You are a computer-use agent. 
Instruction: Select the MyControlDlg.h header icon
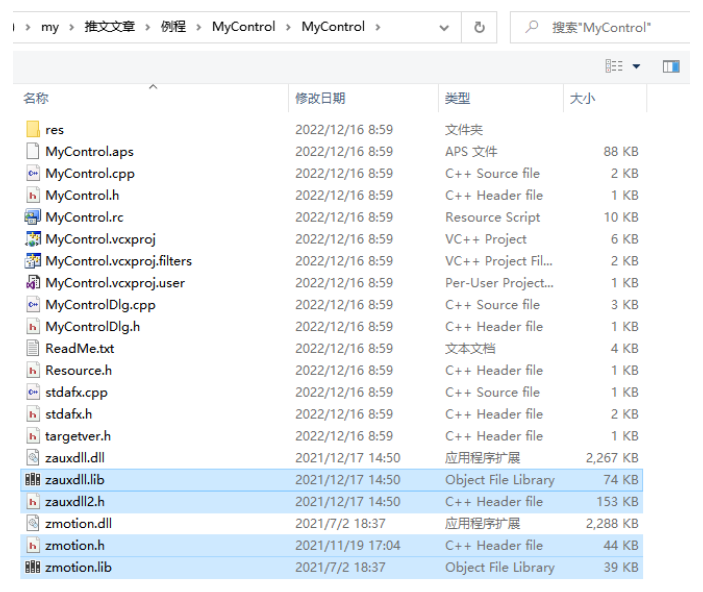pyautogui.click(x=33, y=327)
